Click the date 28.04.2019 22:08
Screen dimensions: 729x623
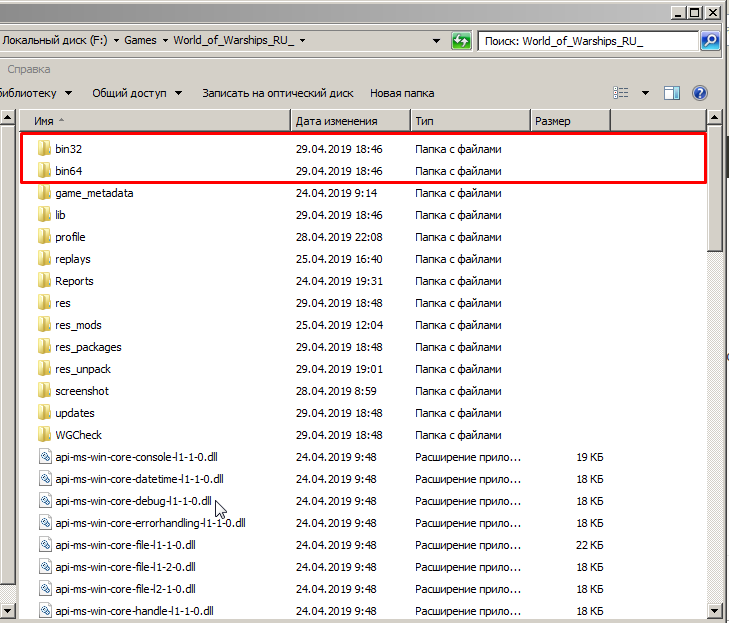point(339,237)
